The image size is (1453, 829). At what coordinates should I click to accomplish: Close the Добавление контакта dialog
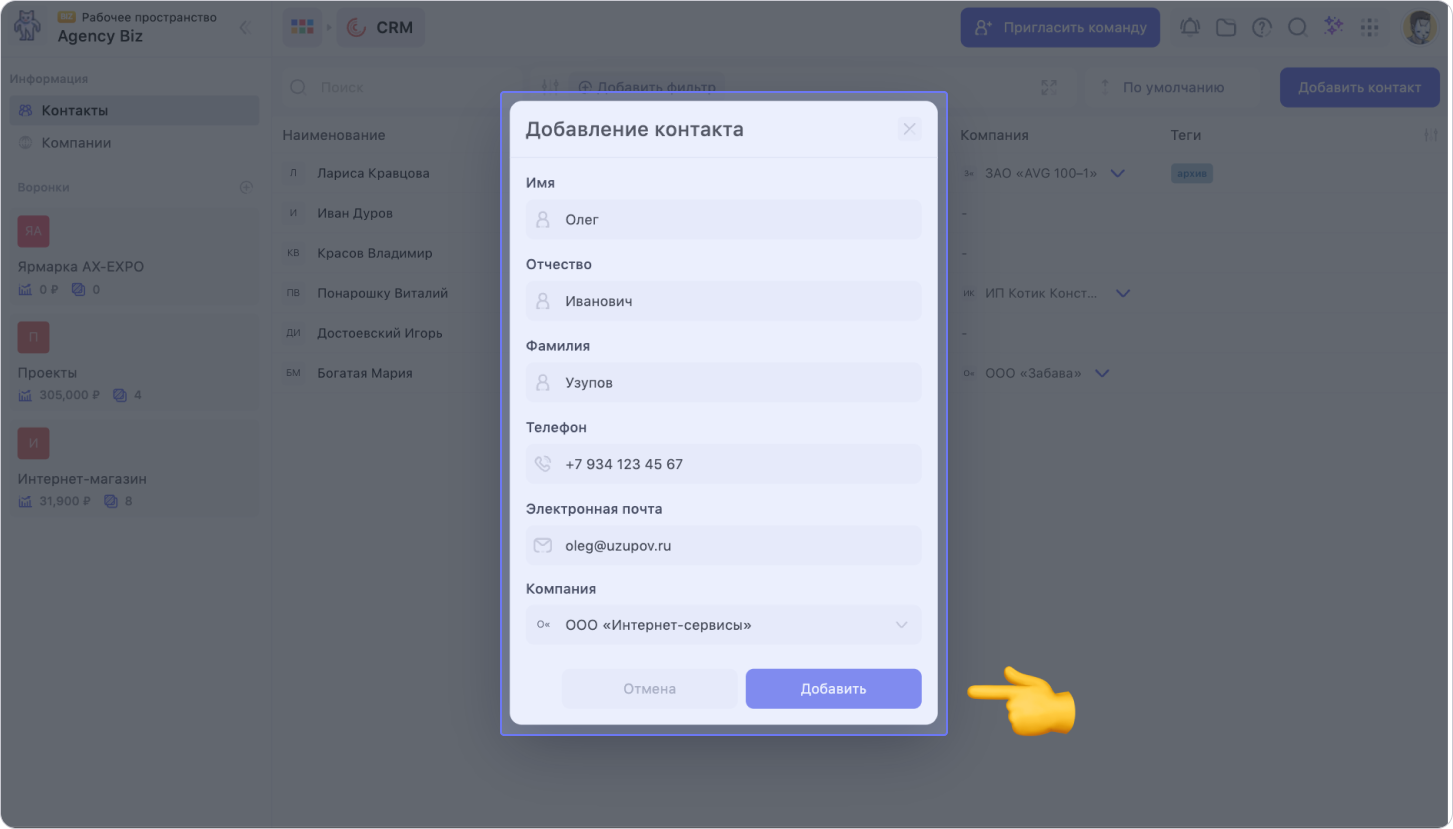click(x=909, y=129)
